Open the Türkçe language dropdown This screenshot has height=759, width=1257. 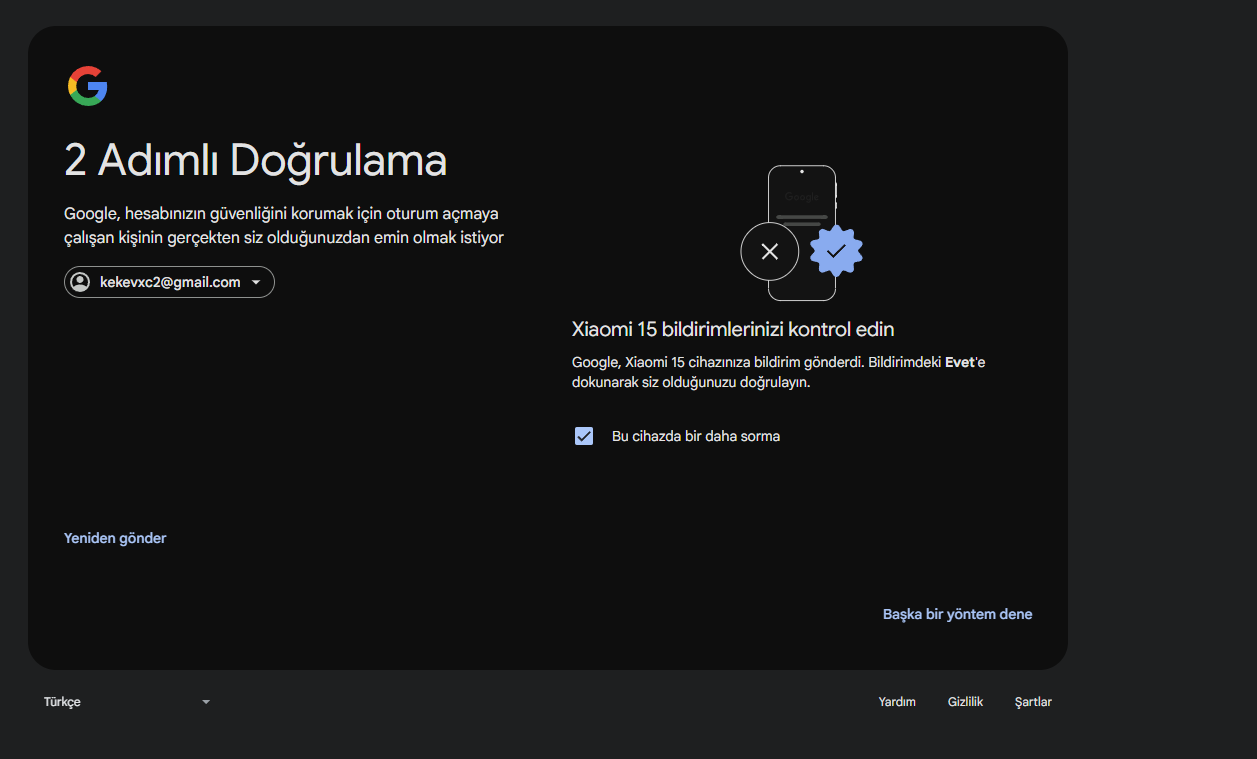127,702
